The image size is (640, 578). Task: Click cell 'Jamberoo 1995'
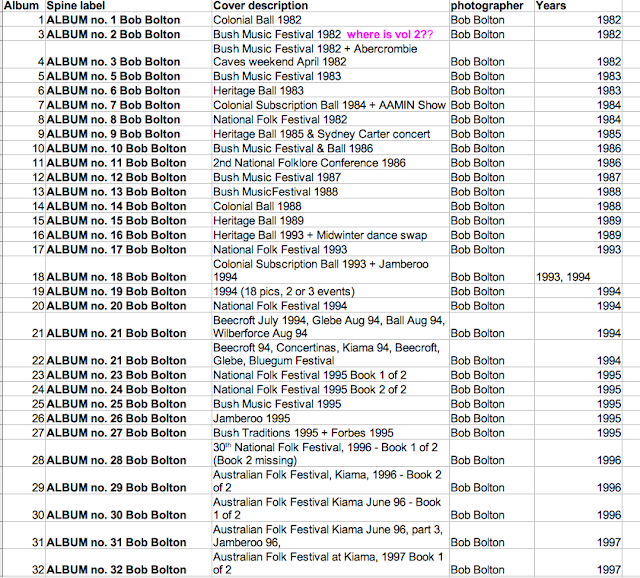point(330,418)
